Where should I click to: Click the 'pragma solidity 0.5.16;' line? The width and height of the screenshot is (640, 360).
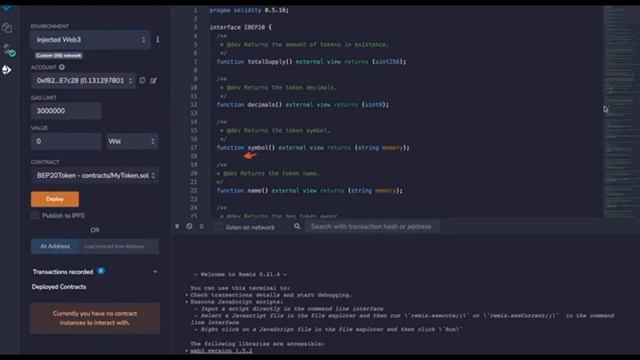(249, 10)
